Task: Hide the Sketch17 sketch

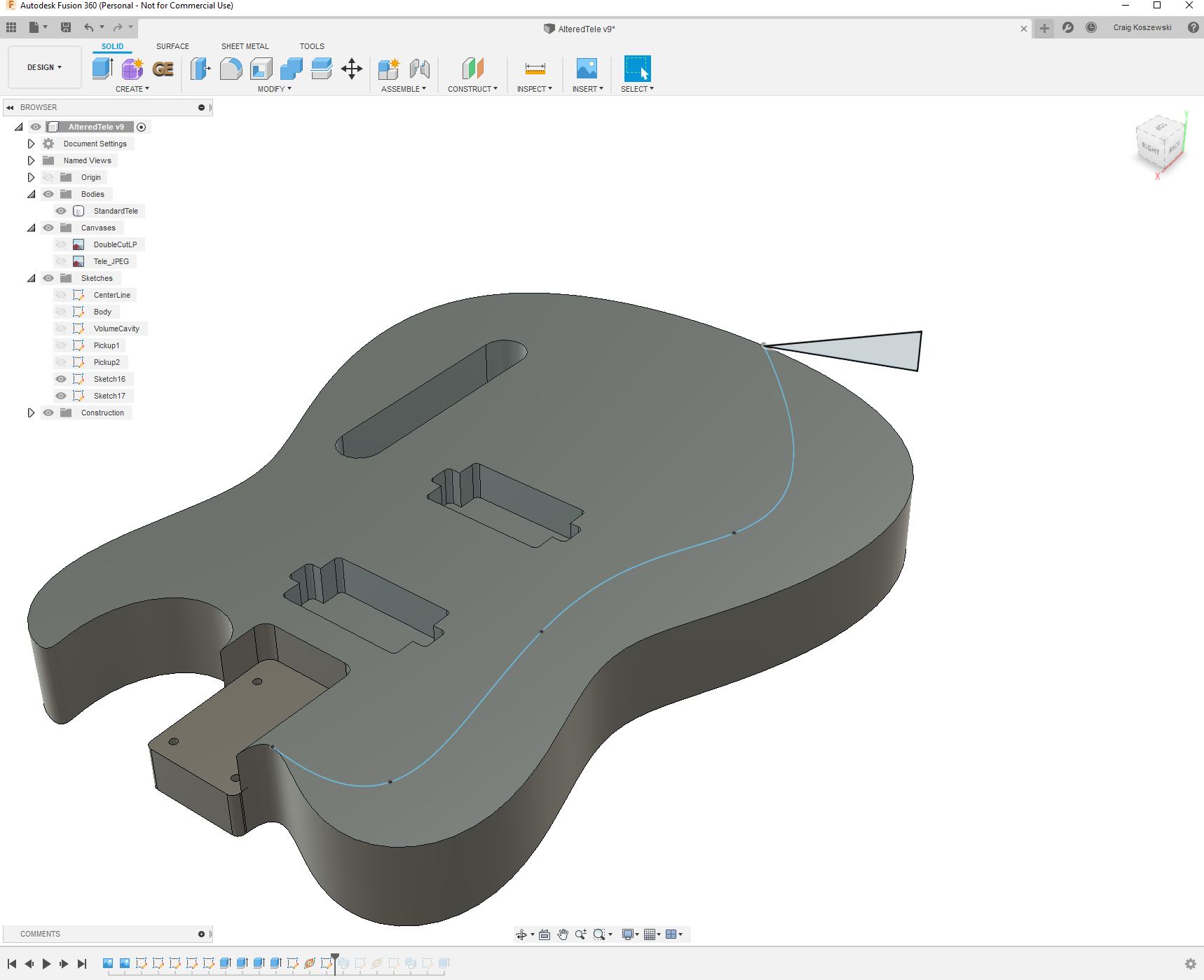Action: [x=61, y=396]
